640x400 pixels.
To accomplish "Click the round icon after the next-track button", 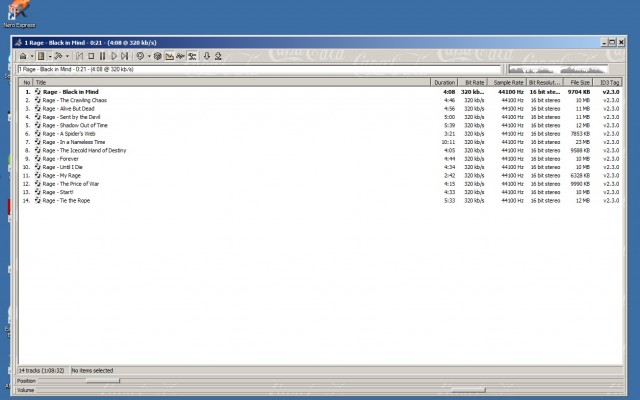I will coord(140,56).
